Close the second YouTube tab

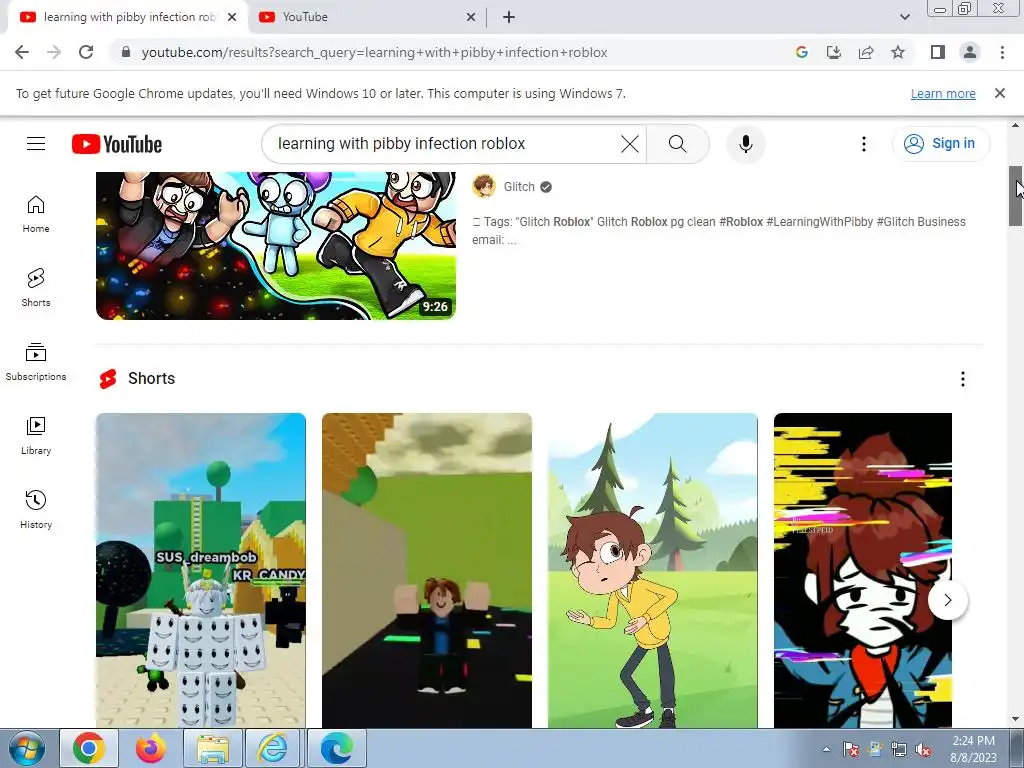tap(470, 17)
